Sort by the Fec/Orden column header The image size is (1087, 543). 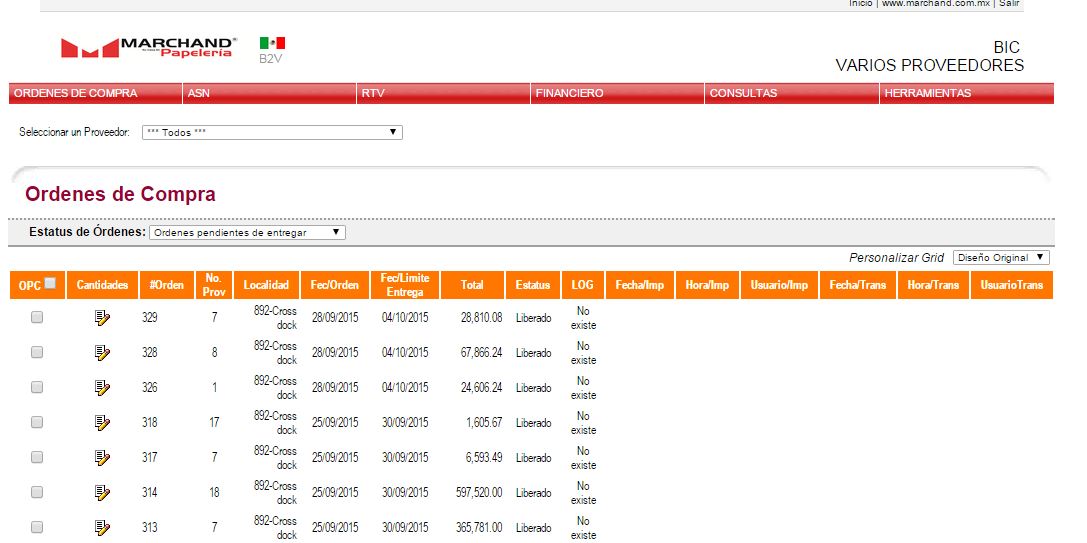point(335,285)
